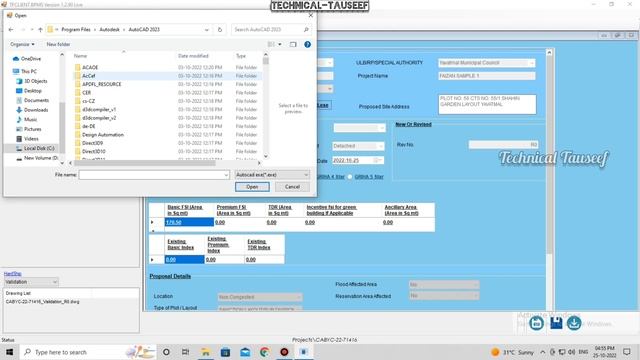
Task: Go back in Open dialog navigation
Action: [11, 30]
